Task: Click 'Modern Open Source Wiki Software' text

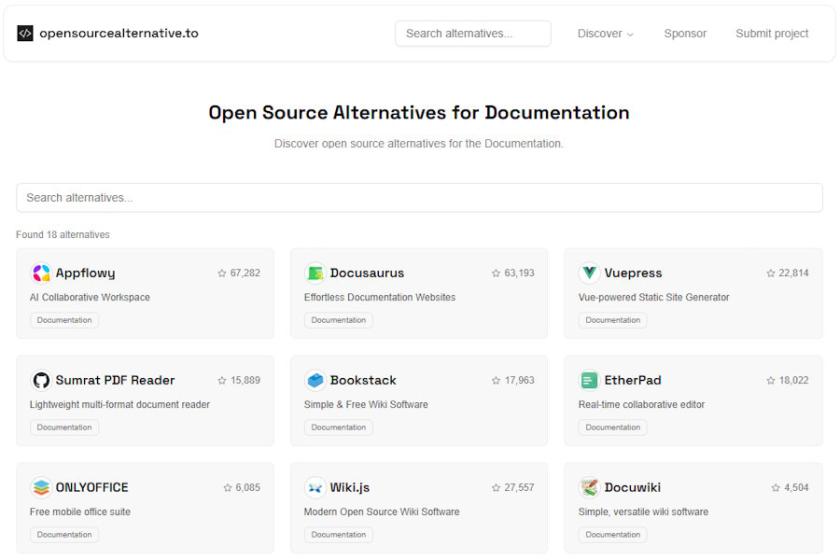Action: point(382,511)
